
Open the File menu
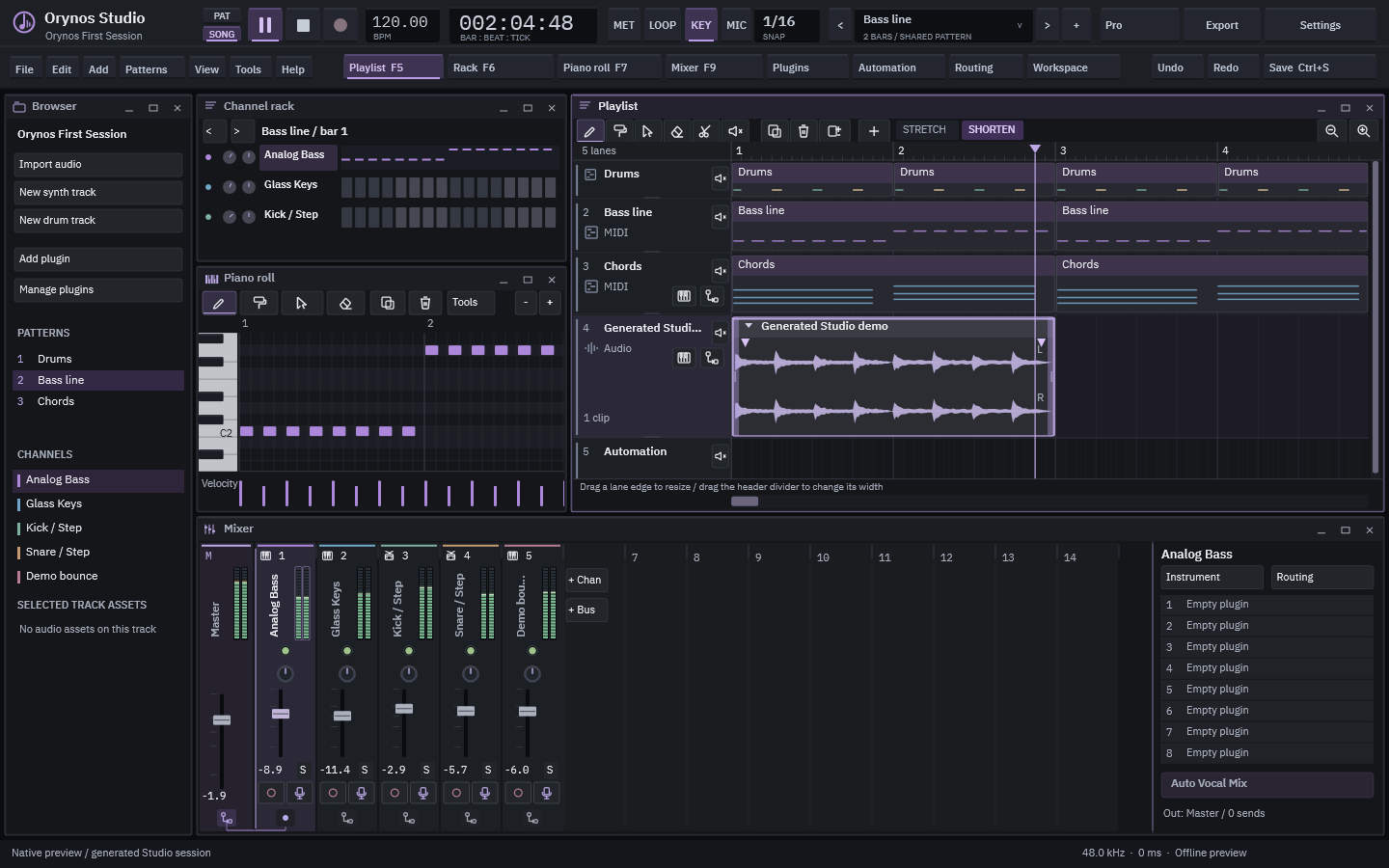point(25,69)
